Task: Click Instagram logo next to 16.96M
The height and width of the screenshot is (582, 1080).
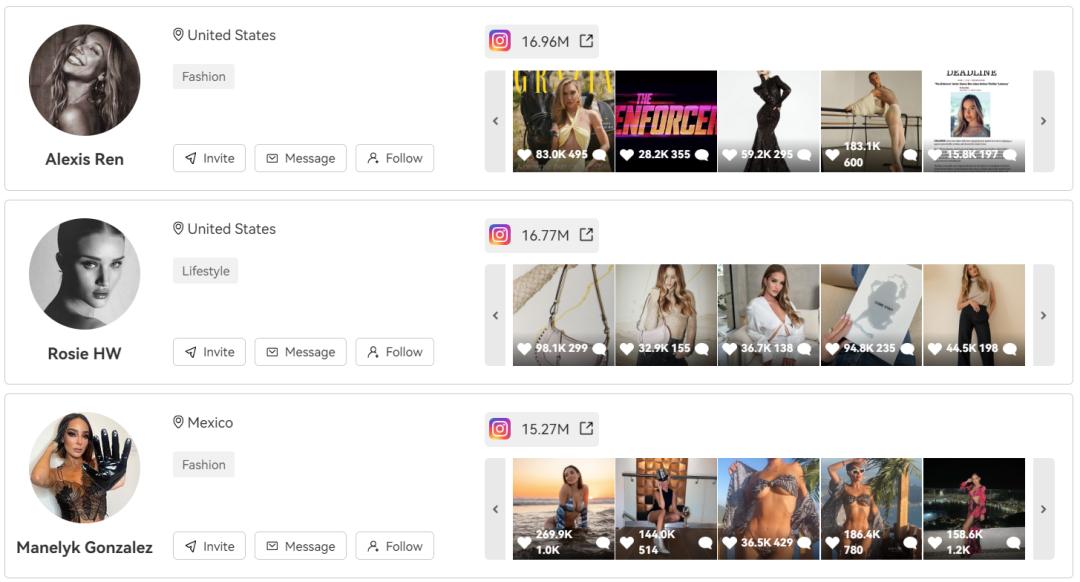Action: [x=500, y=41]
